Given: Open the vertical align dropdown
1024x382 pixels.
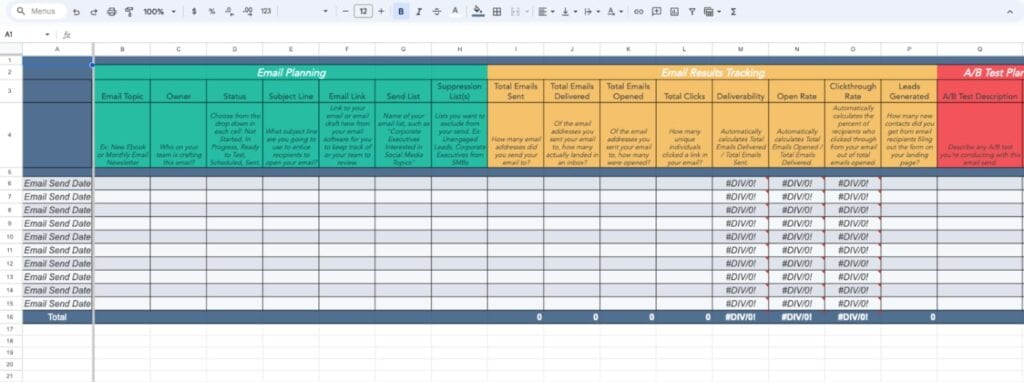Looking at the screenshot, I should coord(569,12).
